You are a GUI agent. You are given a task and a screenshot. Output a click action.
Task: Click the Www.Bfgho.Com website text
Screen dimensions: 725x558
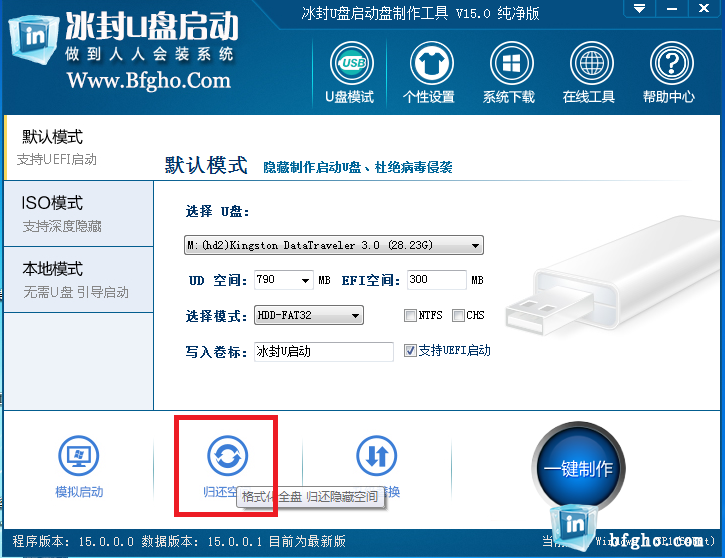[148, 81]
